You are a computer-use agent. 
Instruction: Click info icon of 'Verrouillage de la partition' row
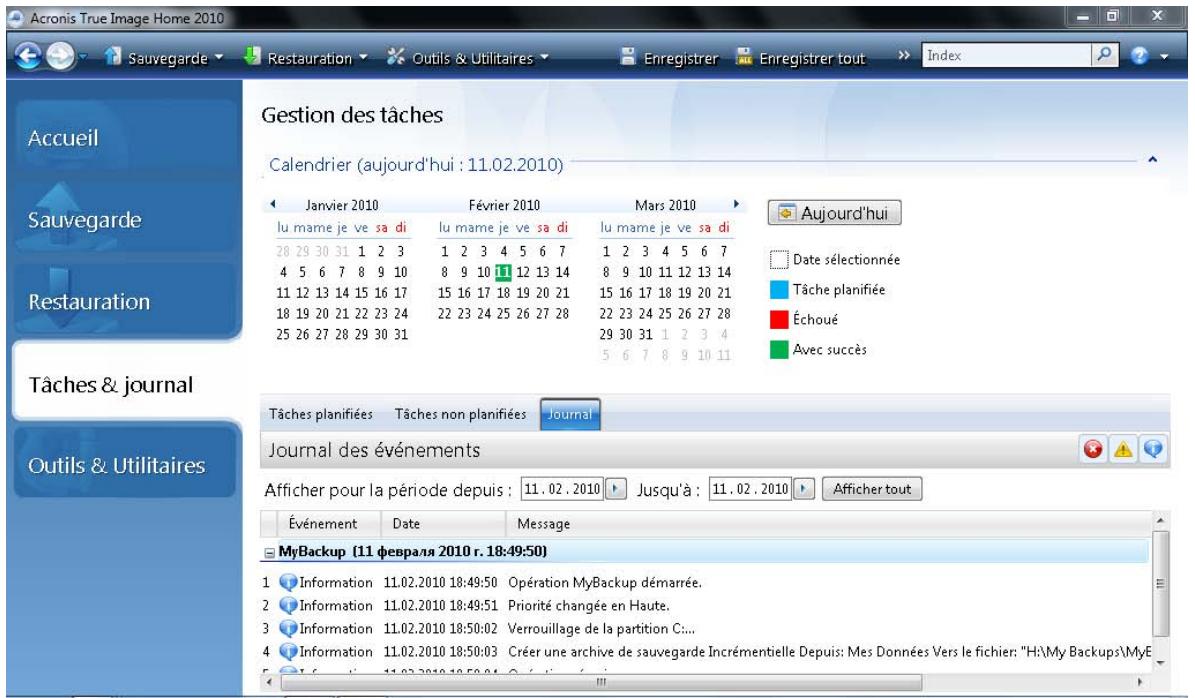click(288, 629)
